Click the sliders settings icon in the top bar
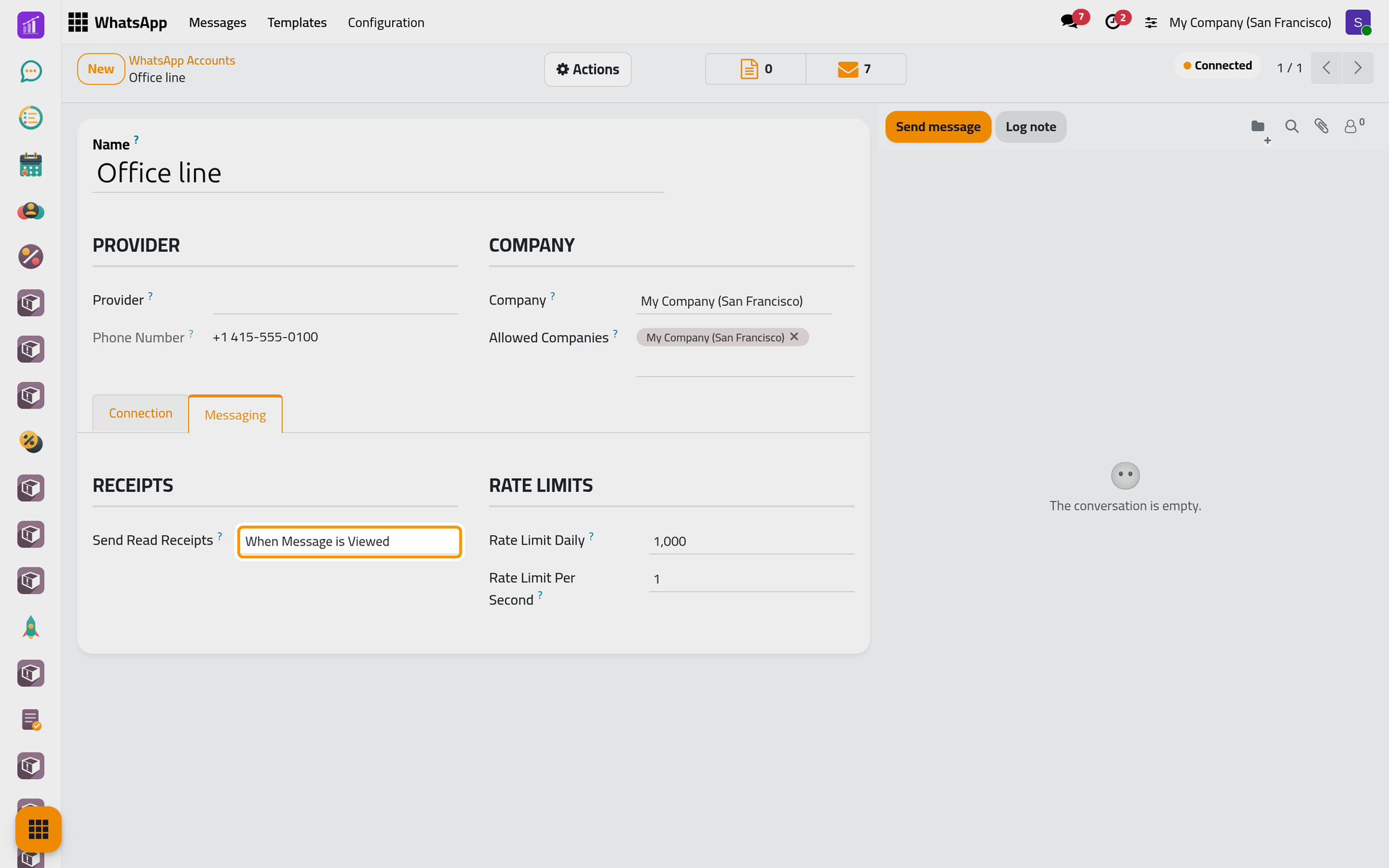 (x=1151, y=23)
